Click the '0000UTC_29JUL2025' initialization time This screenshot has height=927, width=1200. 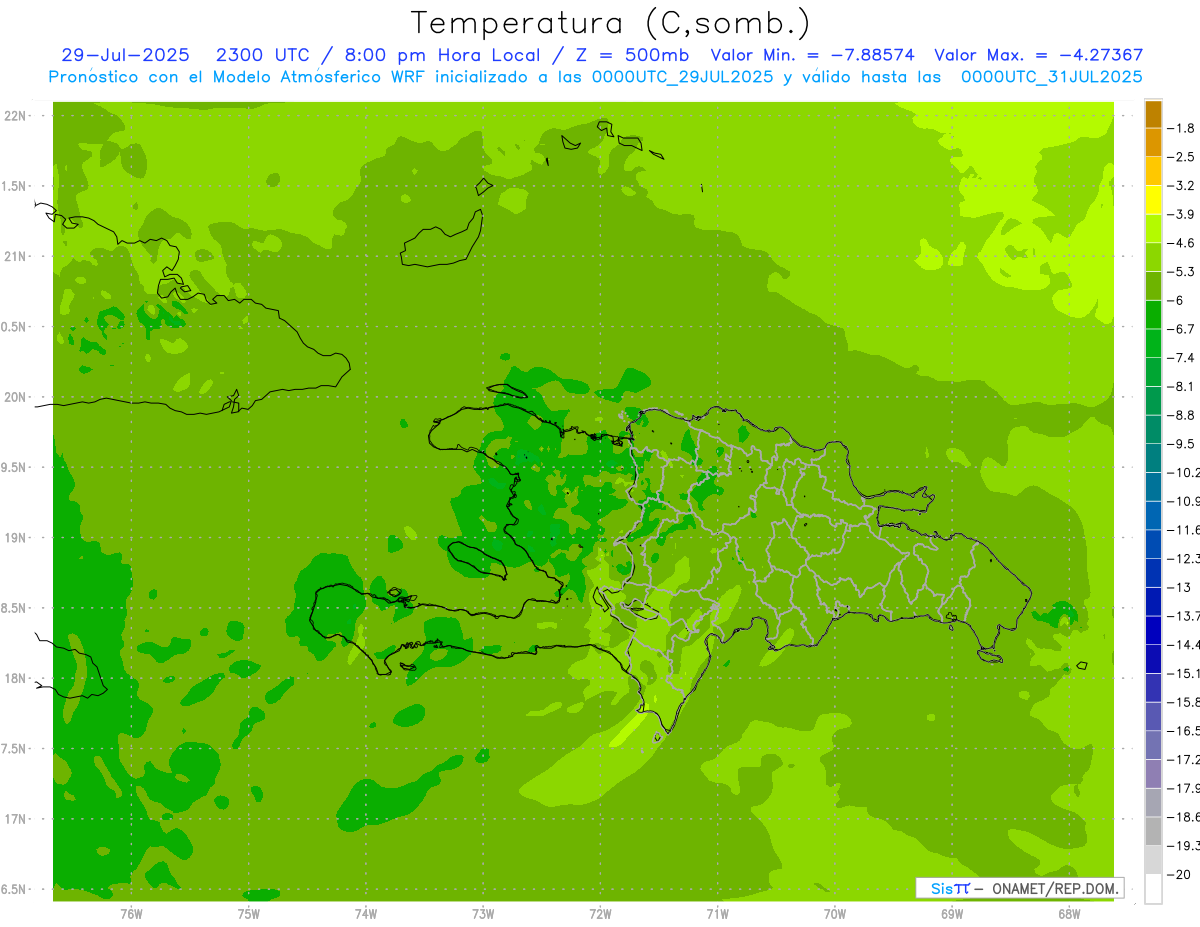click(x=682, y=77)
